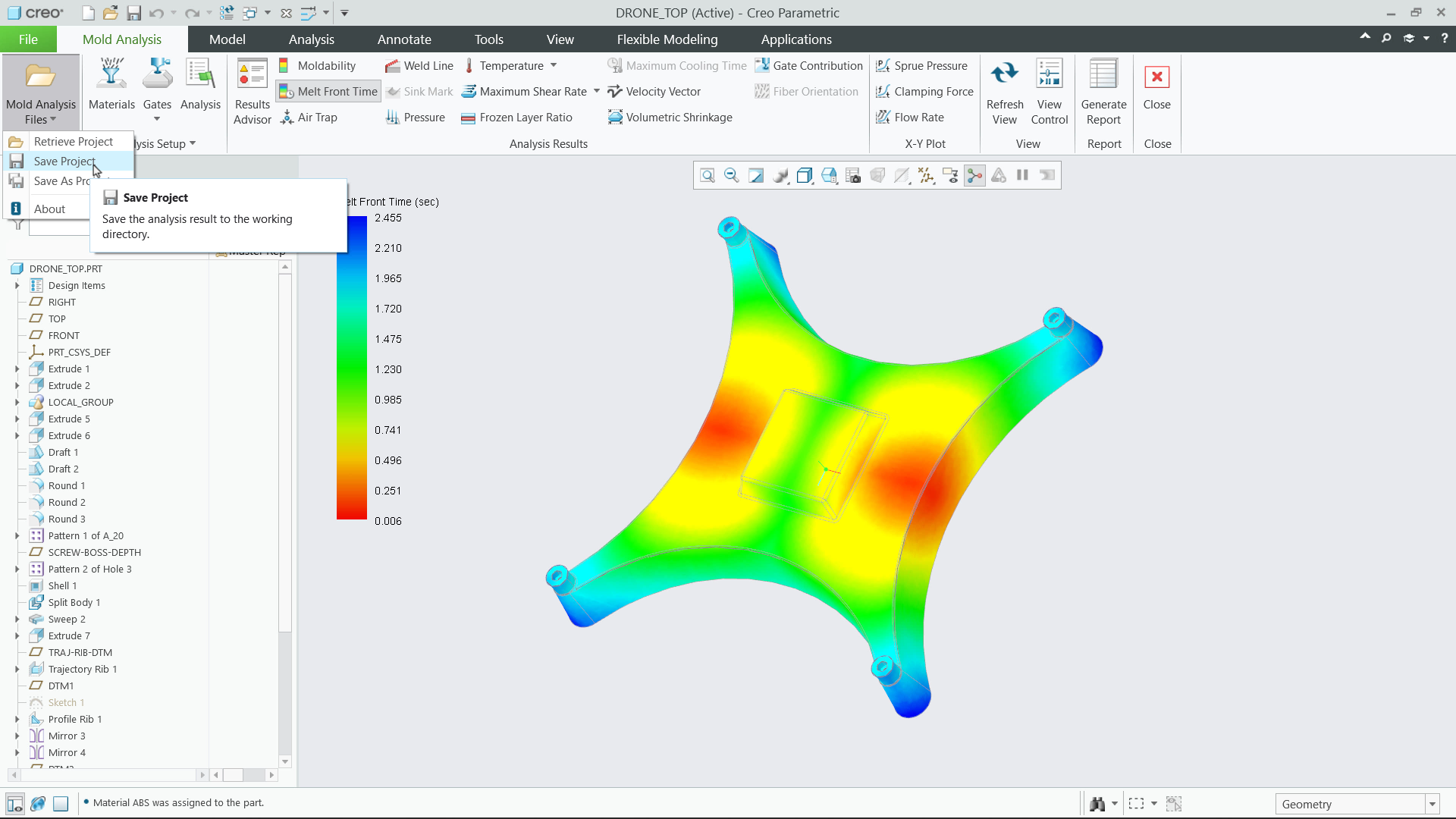
Task: Open the Results Advisor
Action: (x=253, y=91)
